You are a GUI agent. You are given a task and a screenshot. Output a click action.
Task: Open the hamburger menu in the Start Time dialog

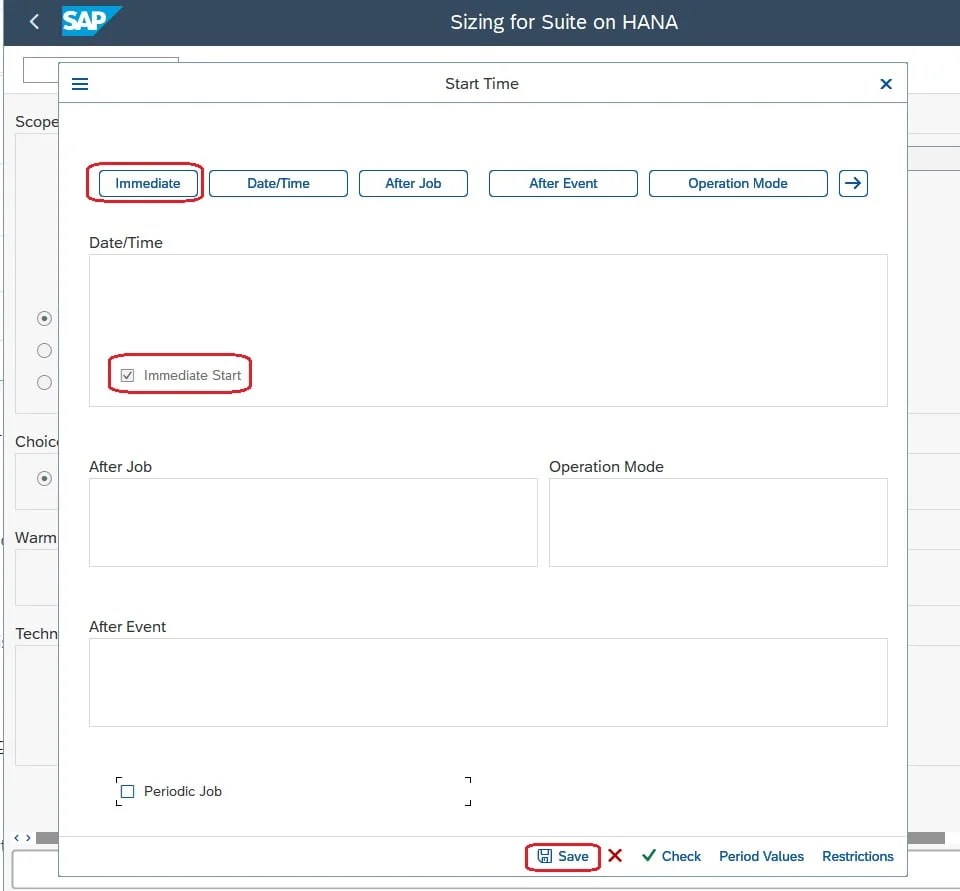pyautogui.click(x=79, y=84)
